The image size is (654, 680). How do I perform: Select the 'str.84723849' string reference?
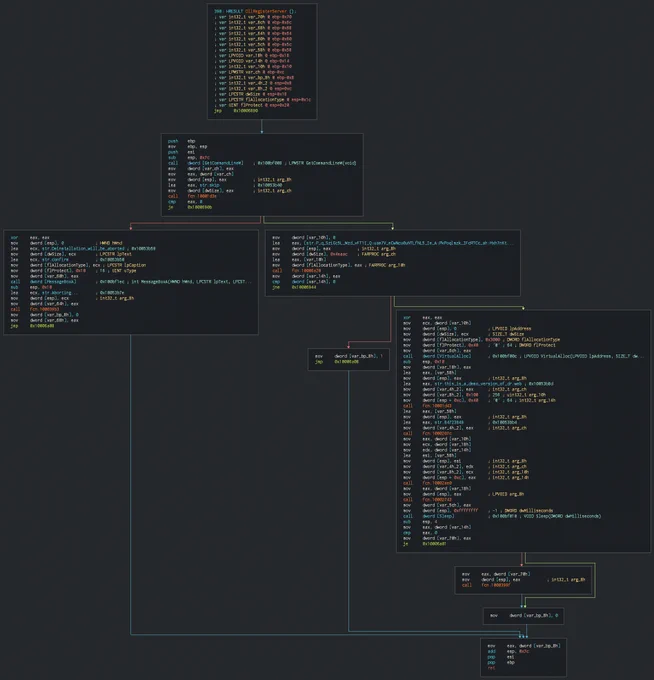449,422
